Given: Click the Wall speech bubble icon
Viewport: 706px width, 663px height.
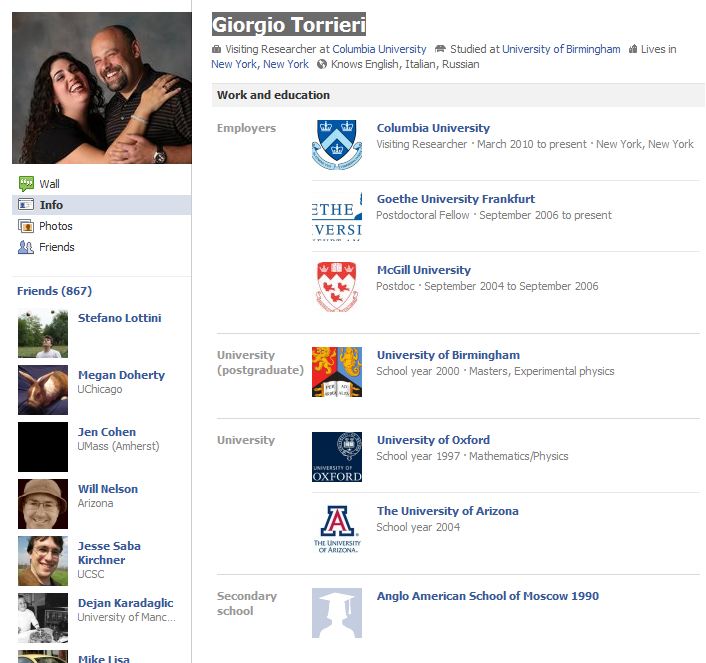Looking at the screenshot, I should point(26,184).
